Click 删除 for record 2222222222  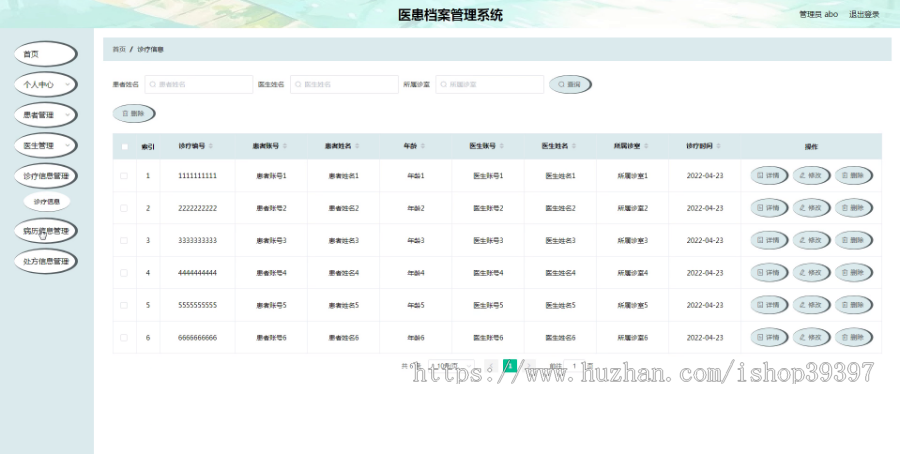tap(854, 208)
